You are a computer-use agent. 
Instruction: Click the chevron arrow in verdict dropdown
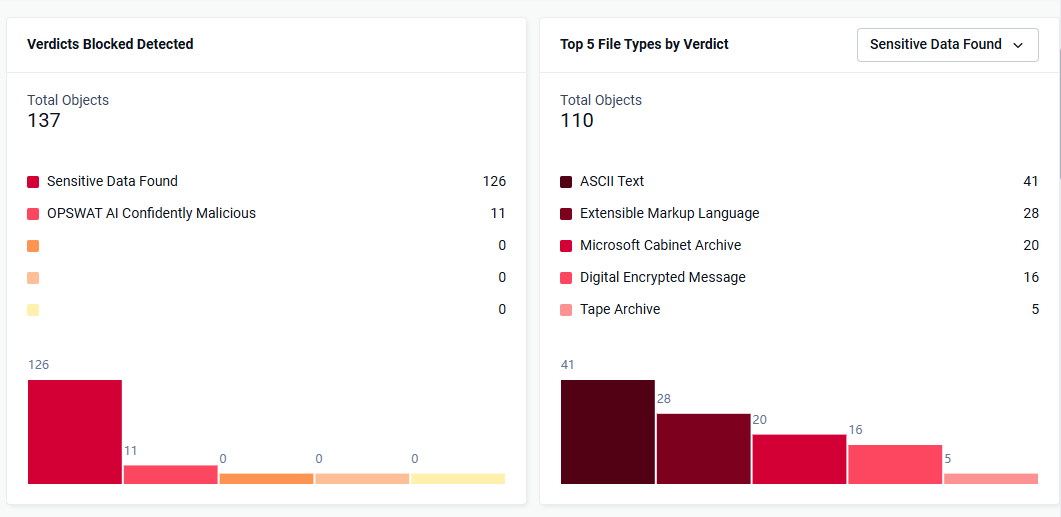(x=1017, y=45)
